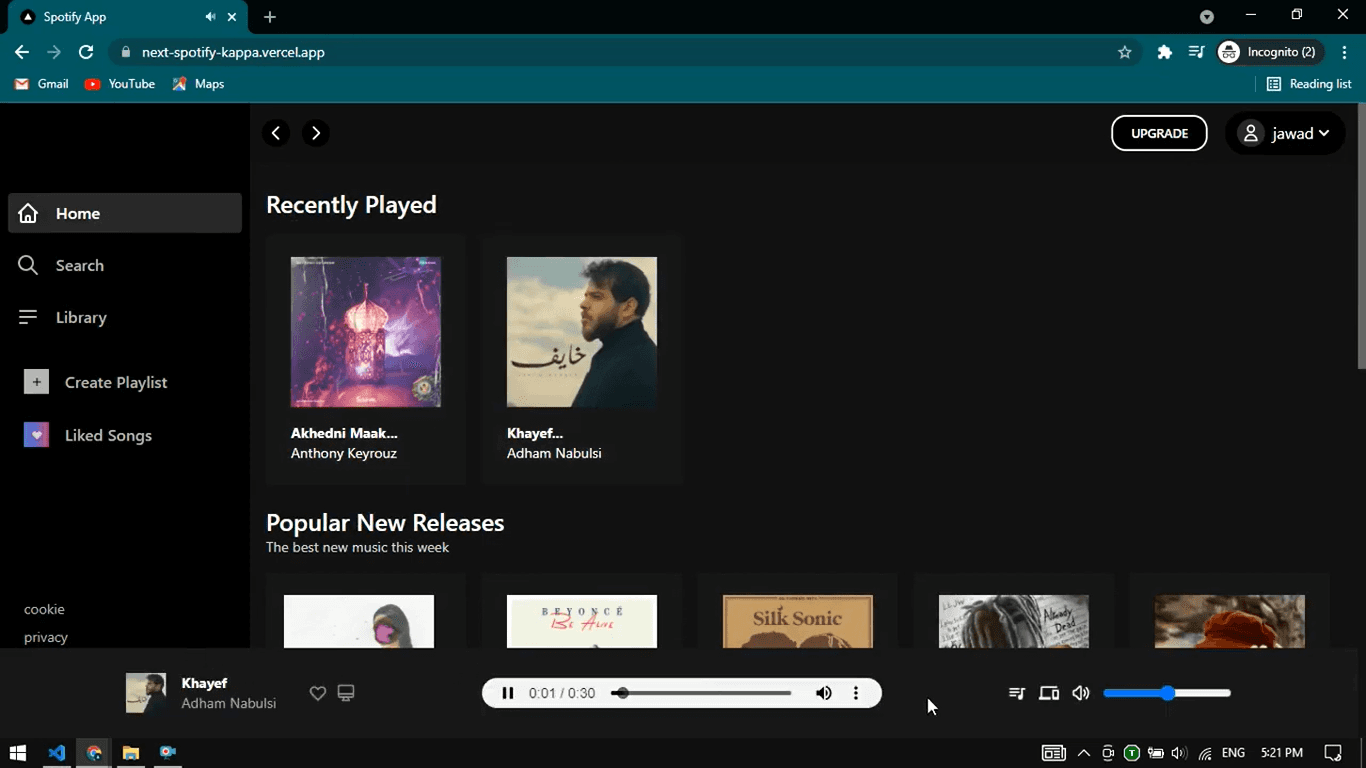Open the Akhedni Maak album cover

point(366,332)
